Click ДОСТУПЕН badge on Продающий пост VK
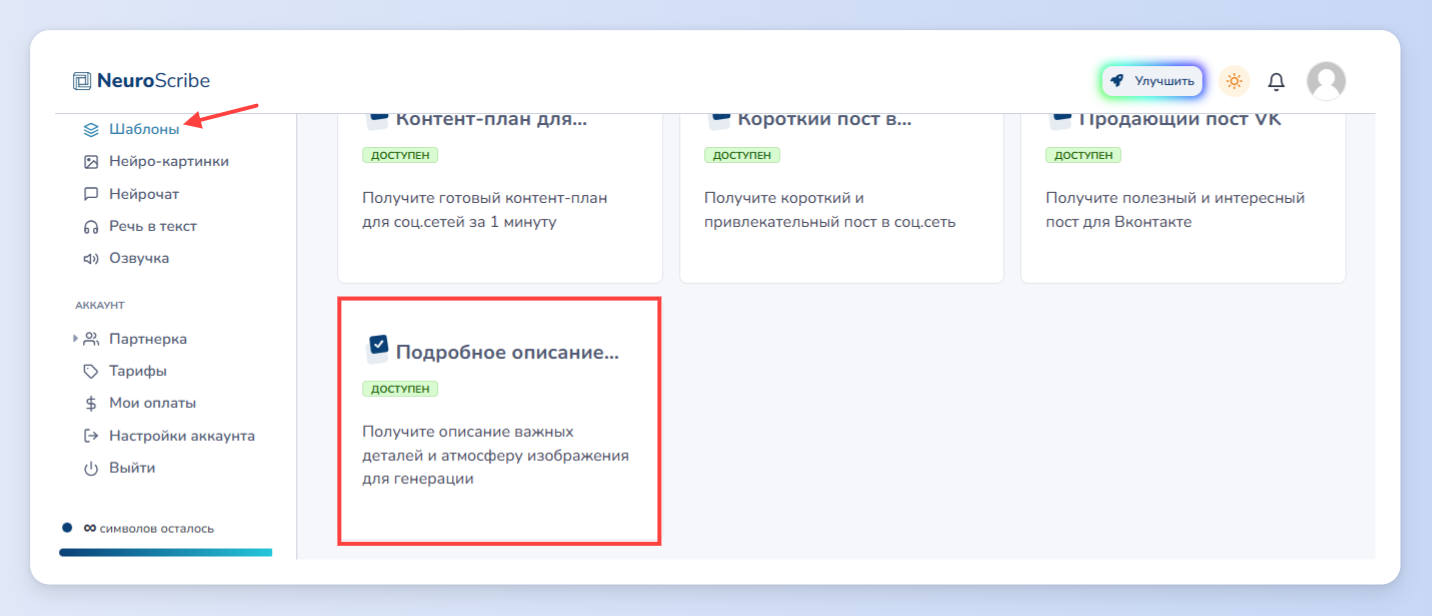Image resolution: width=1432 pixels, height=616 pixels. point(1083,155)
